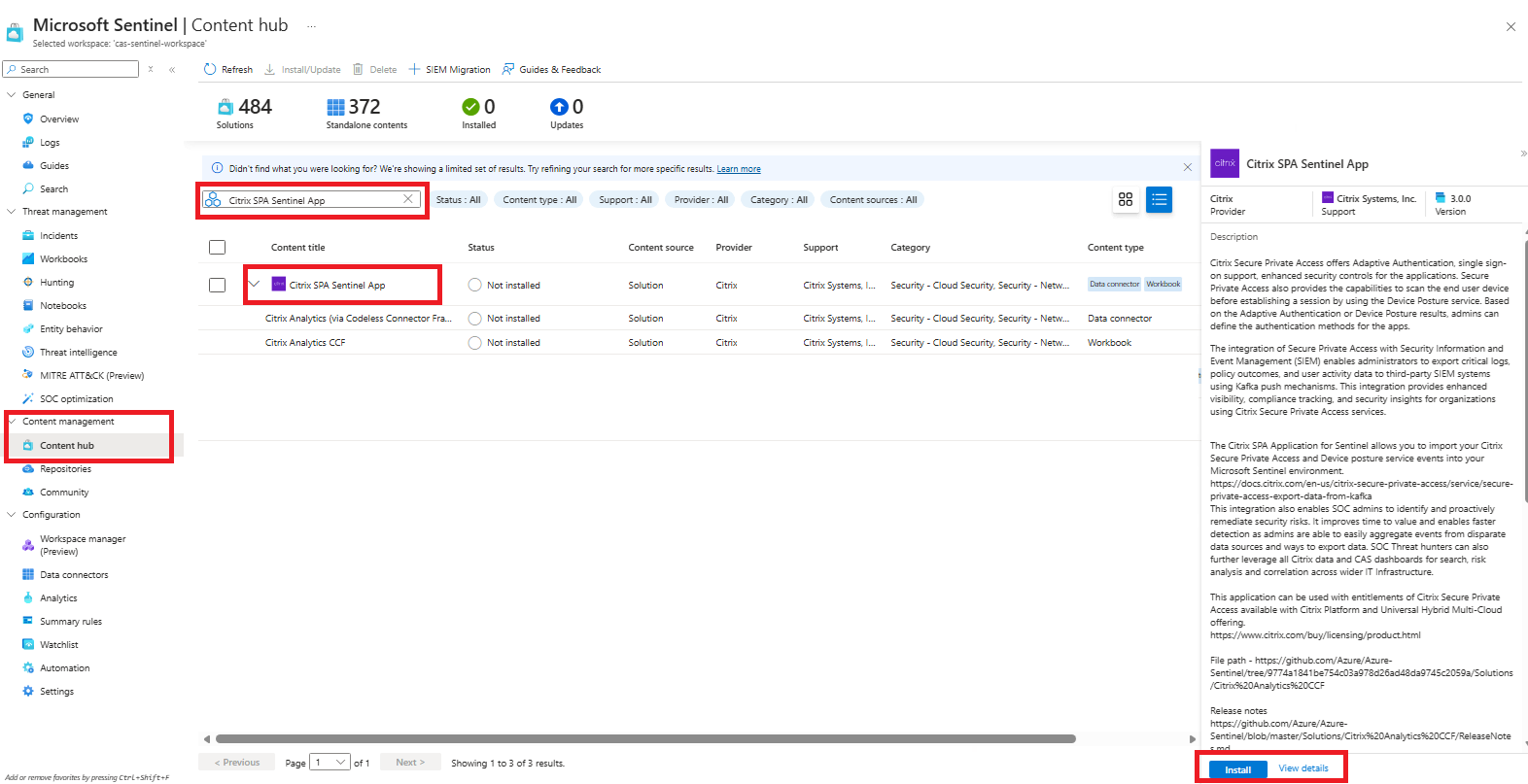Open Hunting in the sidebar
Image resolution: width=1528 pixels, height=784 pixels.
click(56, 283)
